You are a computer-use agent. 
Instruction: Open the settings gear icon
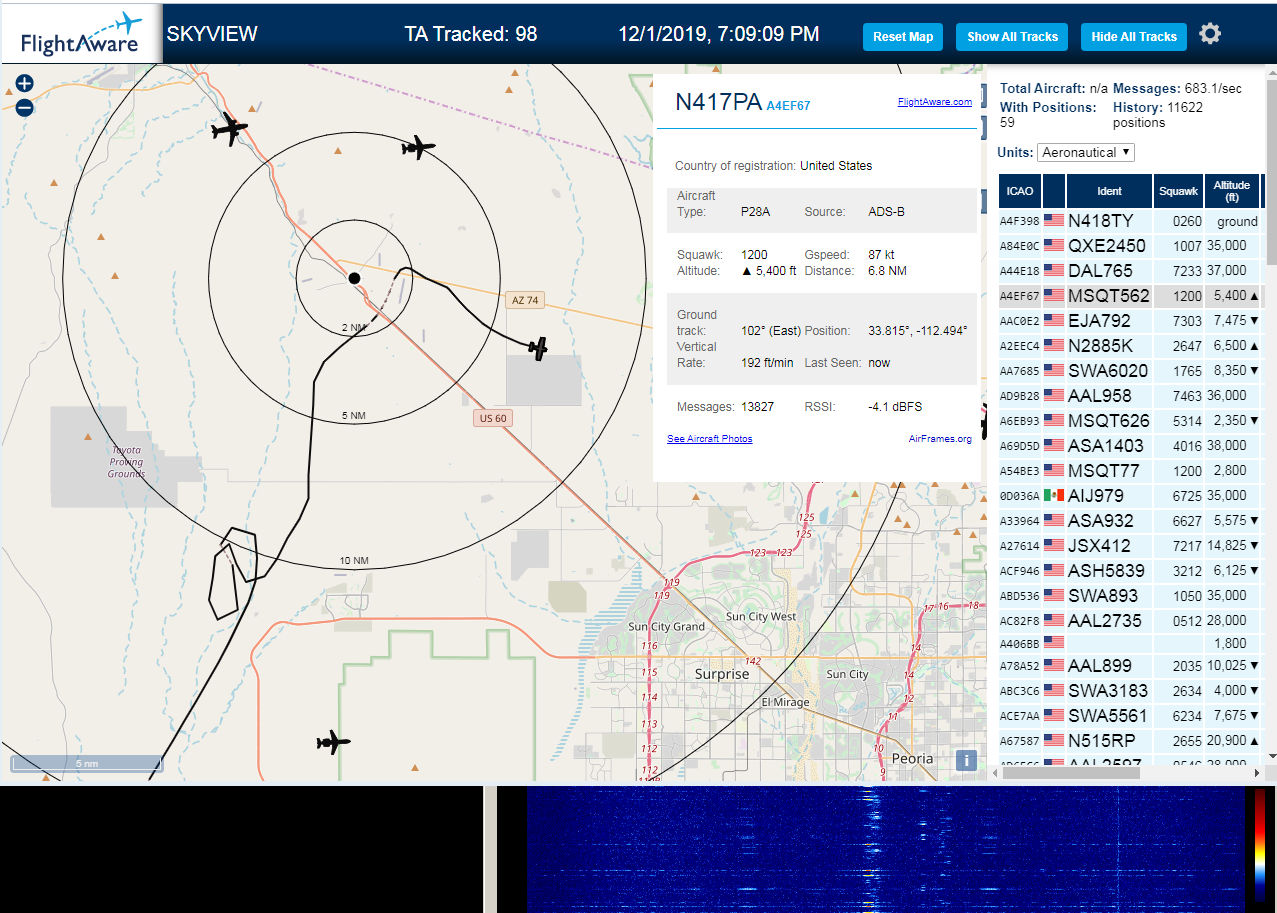[x=1210, y=34]
